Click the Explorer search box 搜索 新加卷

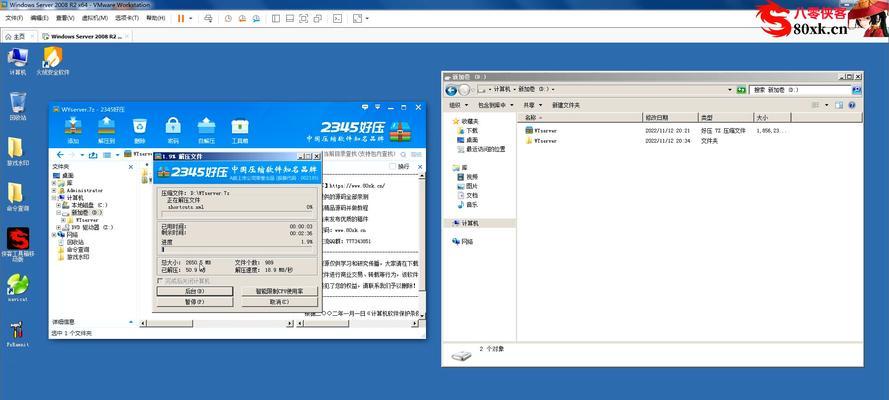[x=801, y=90]
